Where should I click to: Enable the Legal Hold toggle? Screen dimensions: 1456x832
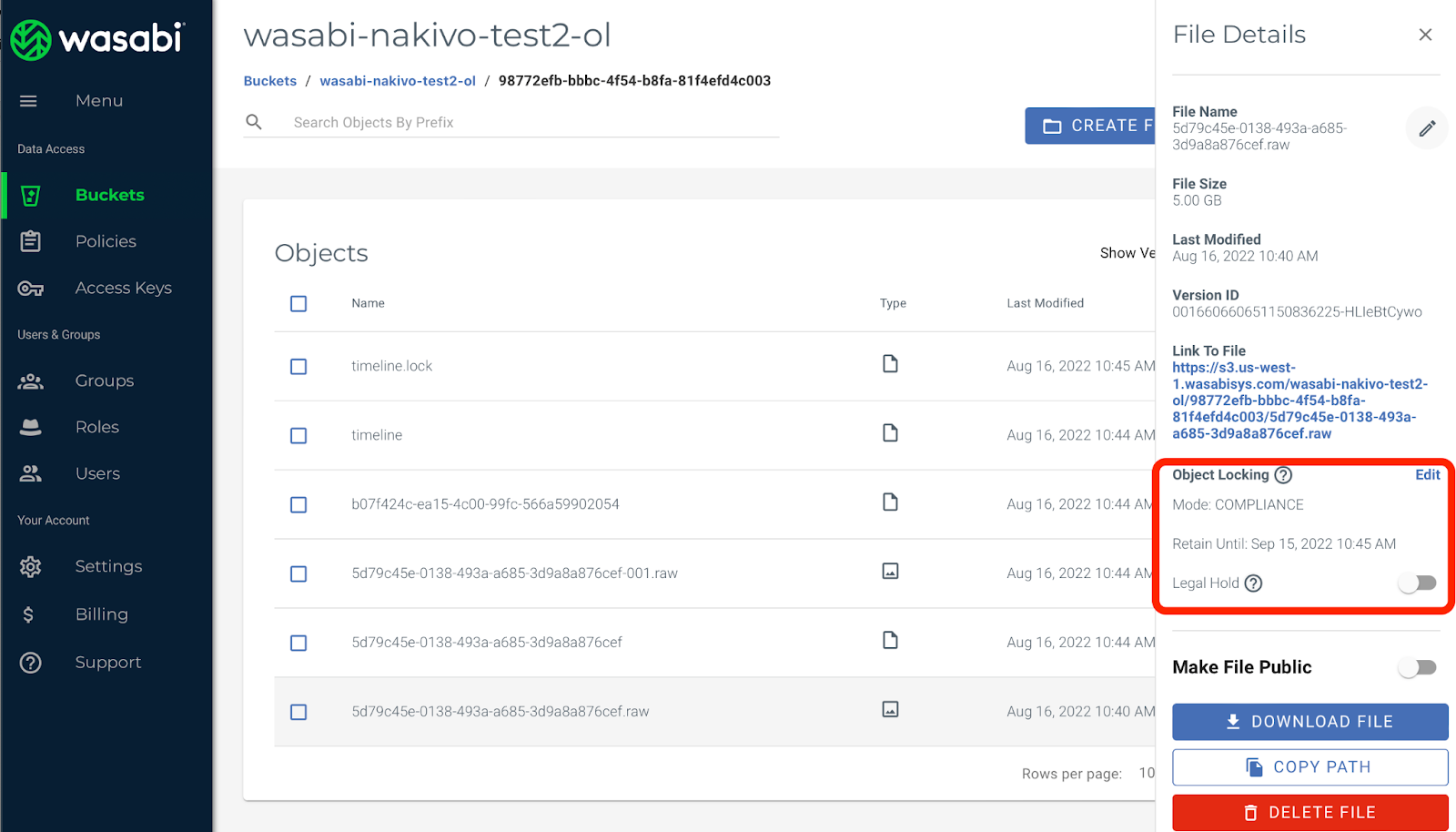(x=1417, y=583)
